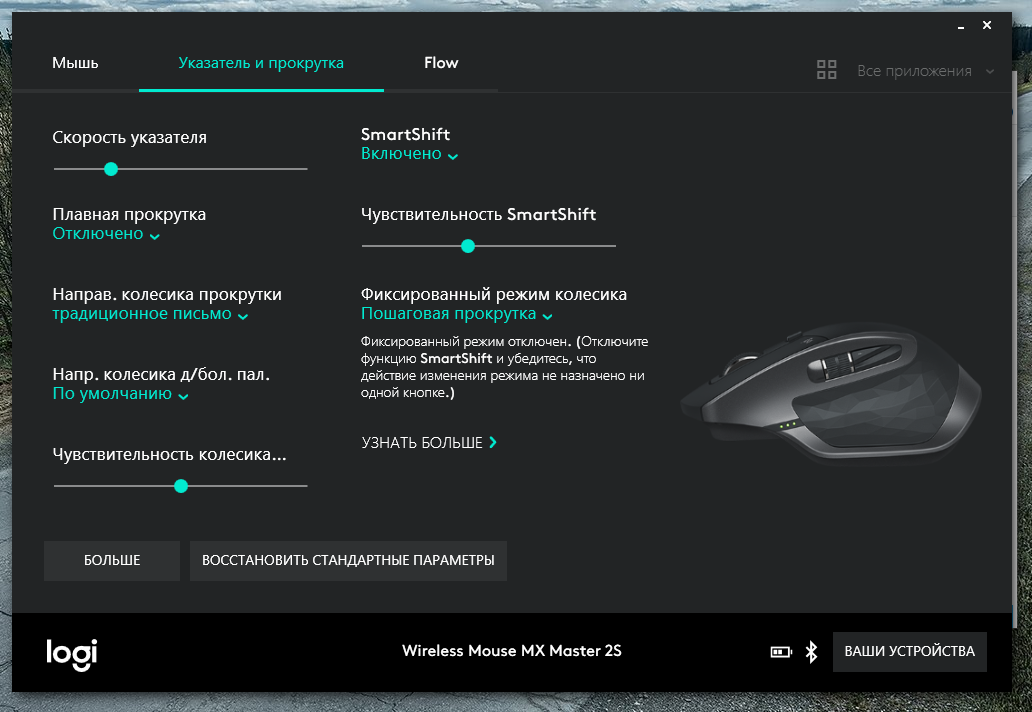Select the Указатель и прокрутка tab
This screenshot has width=1032, height=712.
coord(261,63)
